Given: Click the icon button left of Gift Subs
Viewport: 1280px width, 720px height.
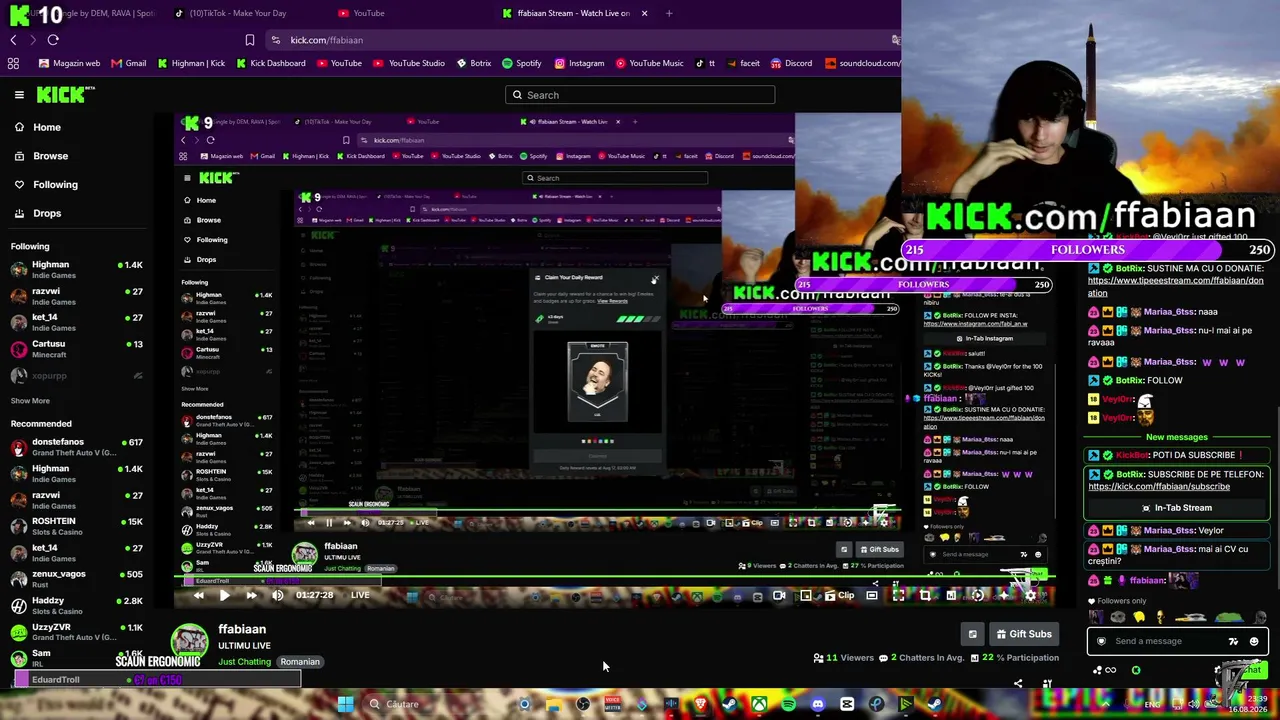Looking at the screenshot, I should point(972,634).
